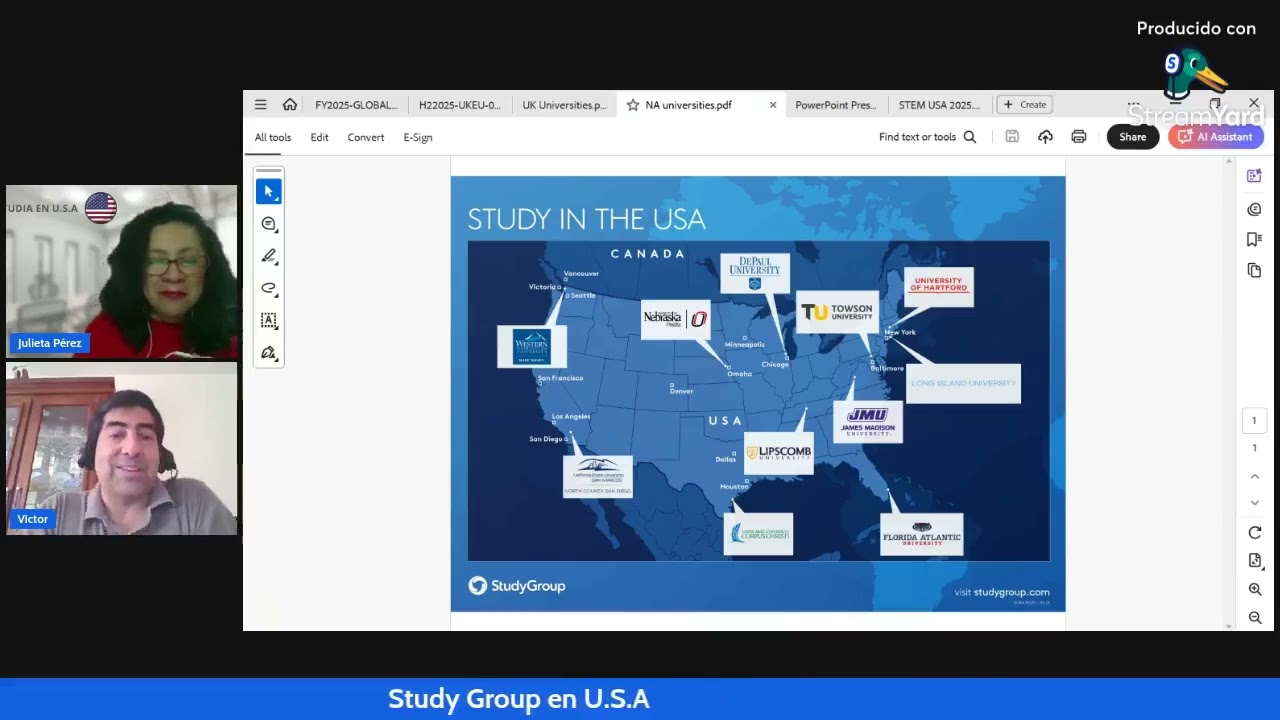This screenshot has width=1280, height=720.
Task: Select the add comment tool
Action: coord(268,224)
